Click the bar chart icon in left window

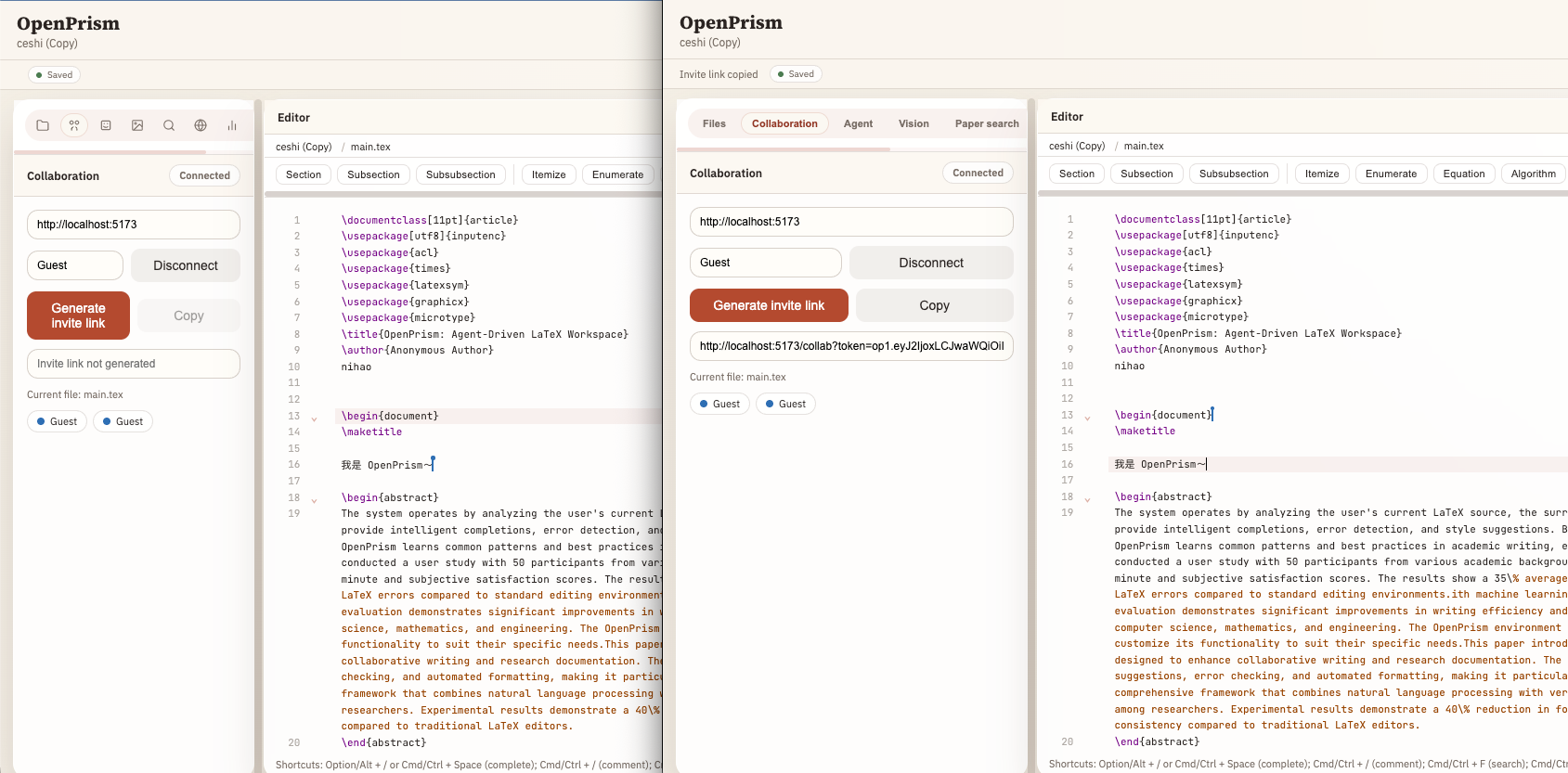[232, 125]
